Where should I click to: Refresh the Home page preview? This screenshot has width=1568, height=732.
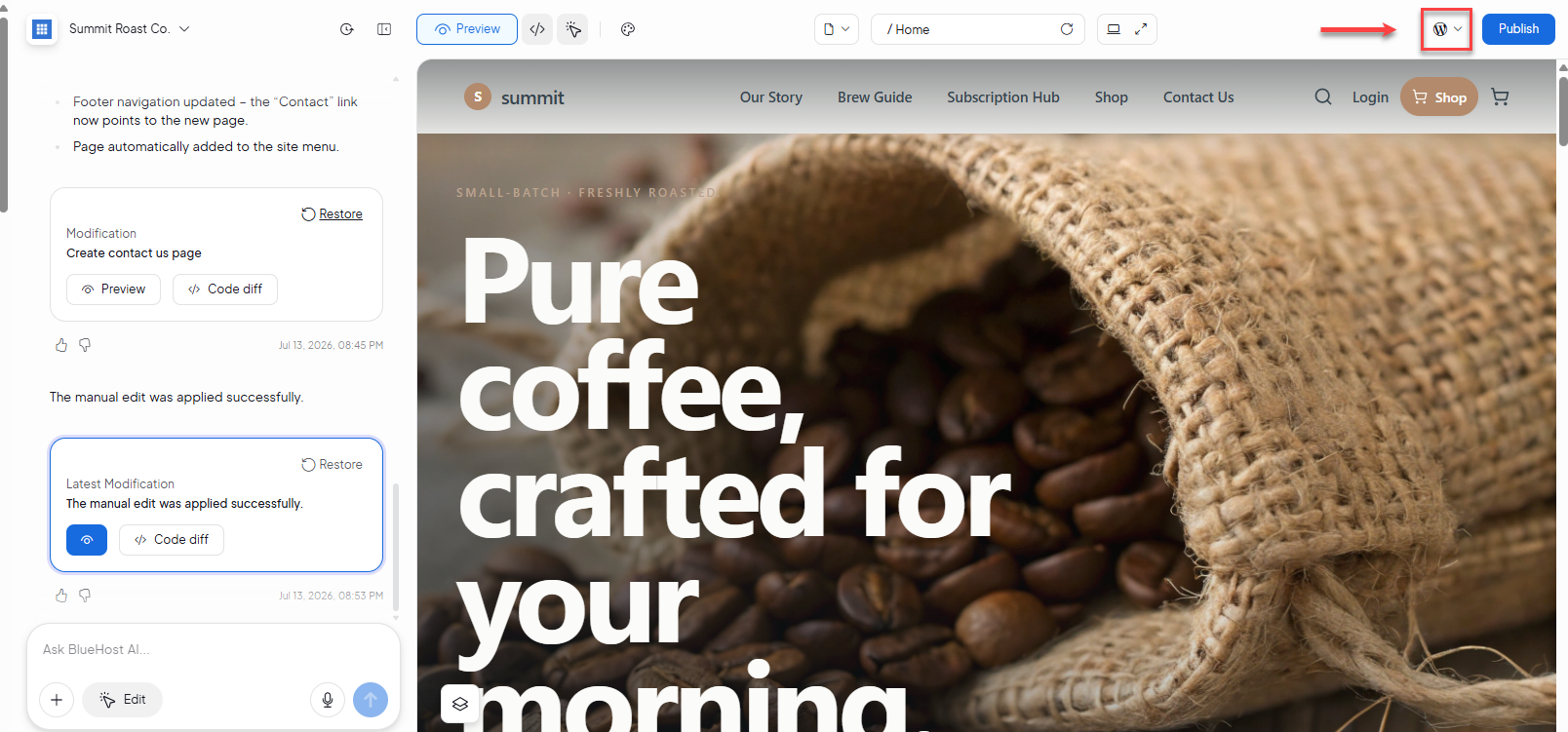point(1067,29)
